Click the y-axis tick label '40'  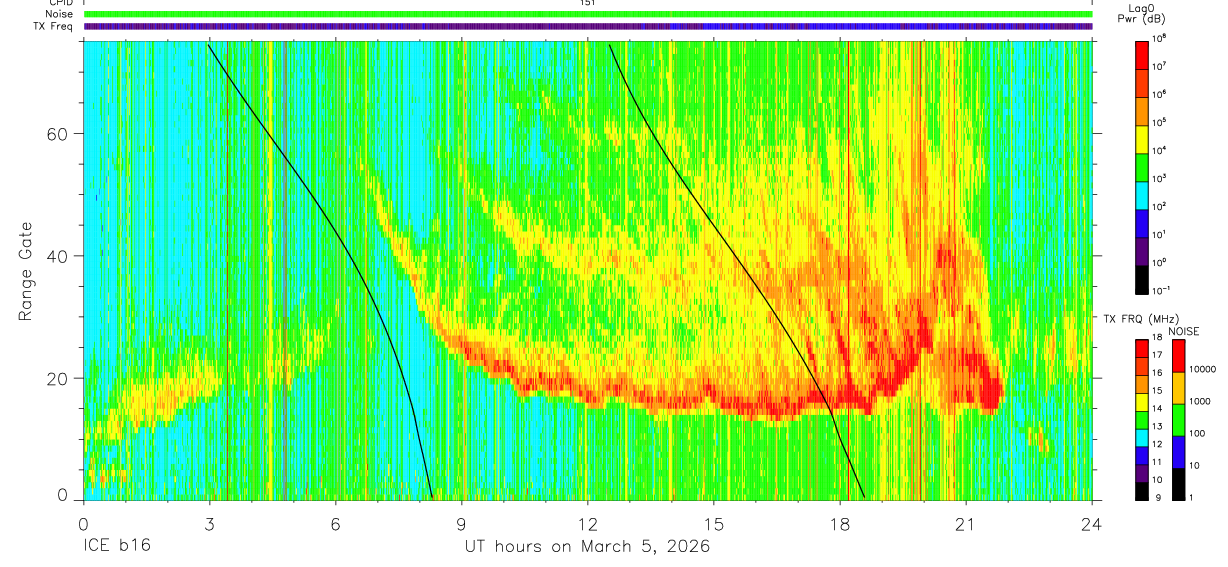tap(58, 256)
